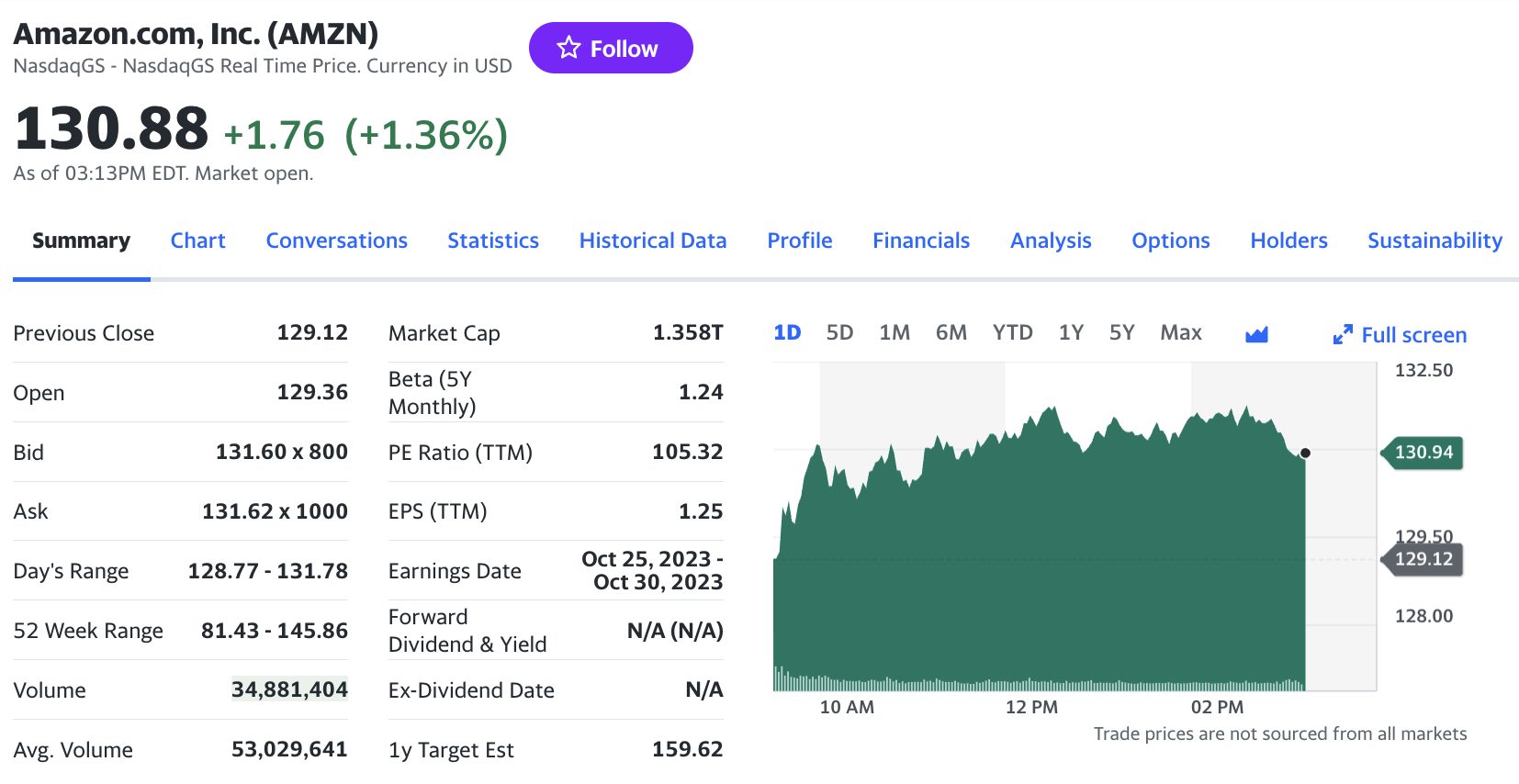This screenshot has width=1519, height=784.
Task: Switch to 5Y chart range
Action: [1121, 332]
